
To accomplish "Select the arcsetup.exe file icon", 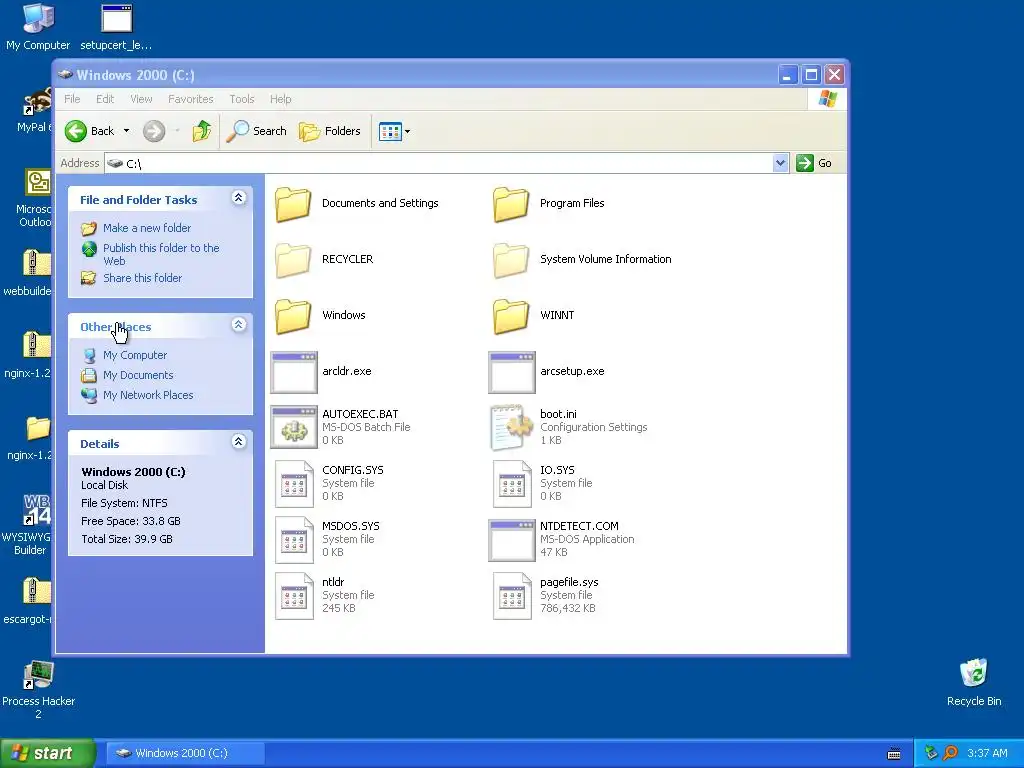I will [x=512, y=372].
